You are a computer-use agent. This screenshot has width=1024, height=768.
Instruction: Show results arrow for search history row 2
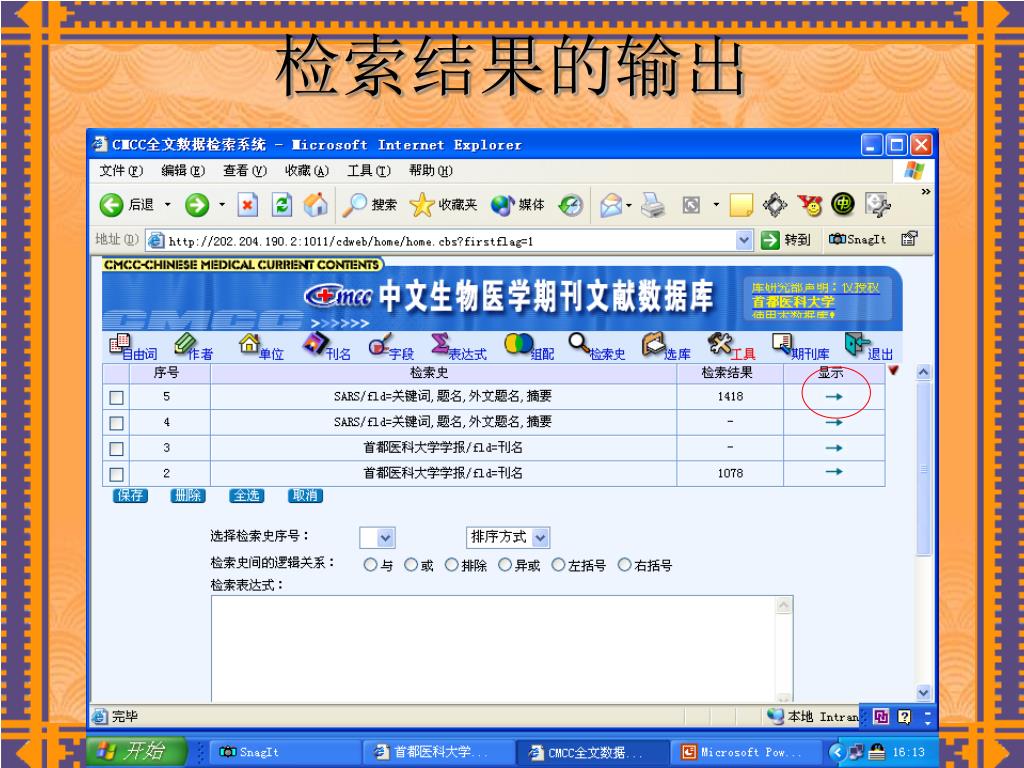pyautogui.click(x=834, y=472)
